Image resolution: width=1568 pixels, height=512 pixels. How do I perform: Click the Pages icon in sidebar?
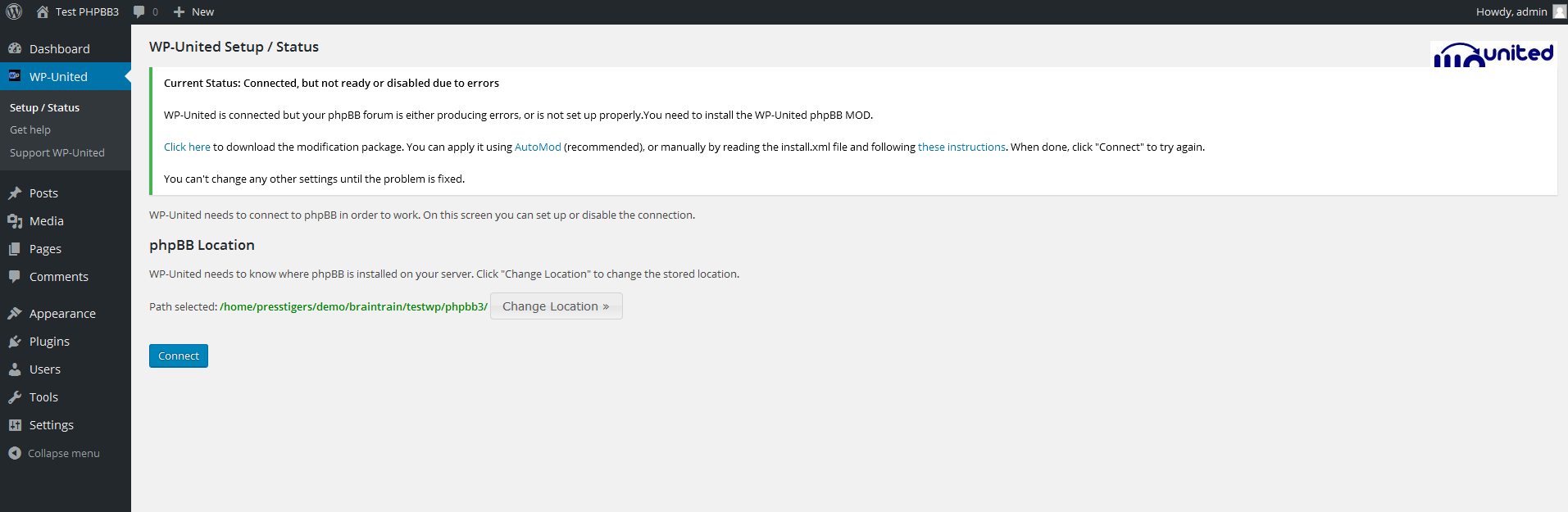coord(15,249)
